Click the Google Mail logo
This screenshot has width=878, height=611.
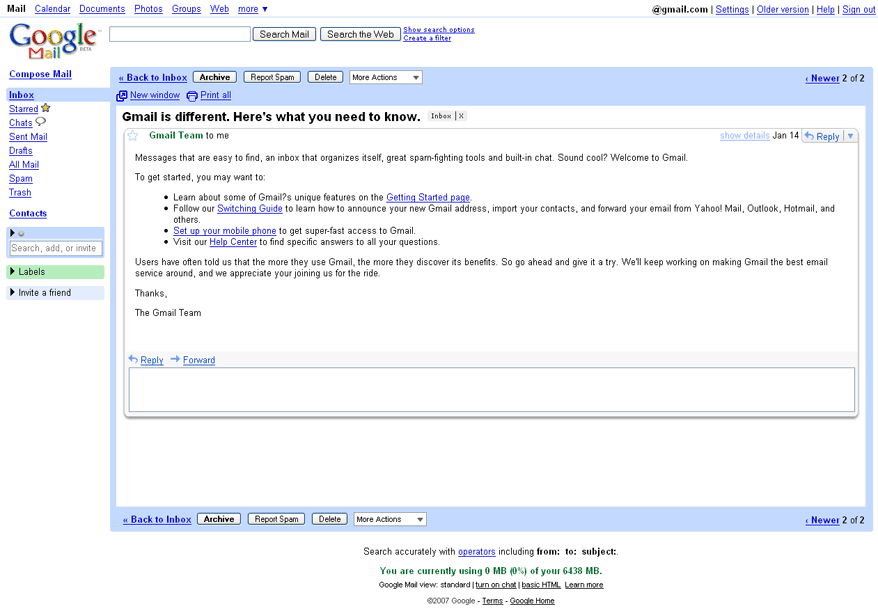[x=53, y=40]
